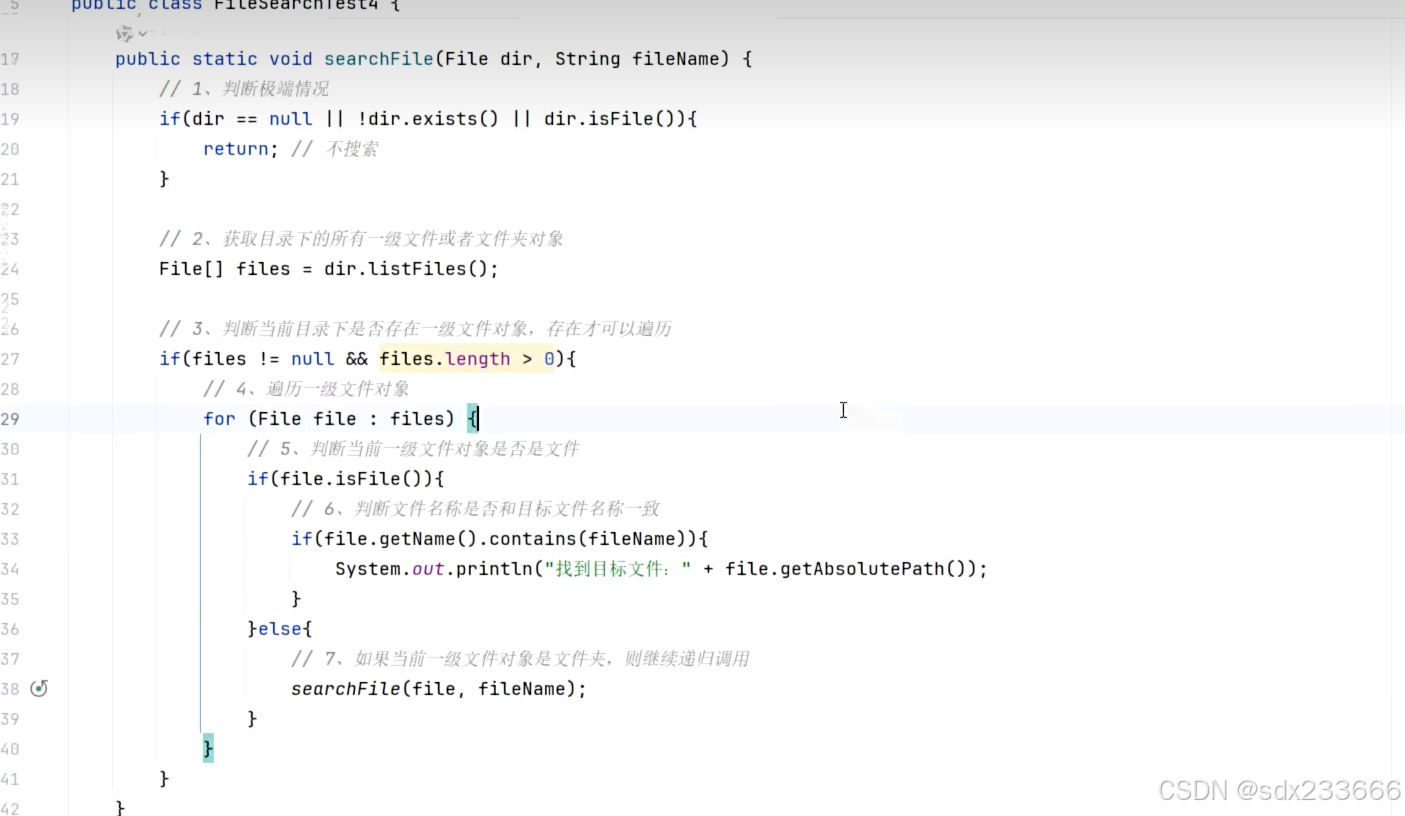This screenshot has height=816, width=1405.
Task: Click the return statement on line 20
Action: 236,148
